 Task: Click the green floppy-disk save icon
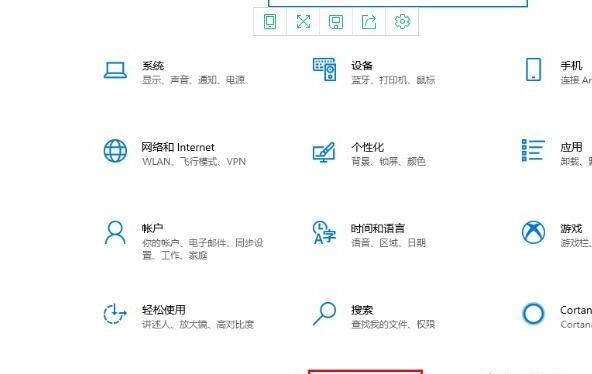click(x=336, y=22)
